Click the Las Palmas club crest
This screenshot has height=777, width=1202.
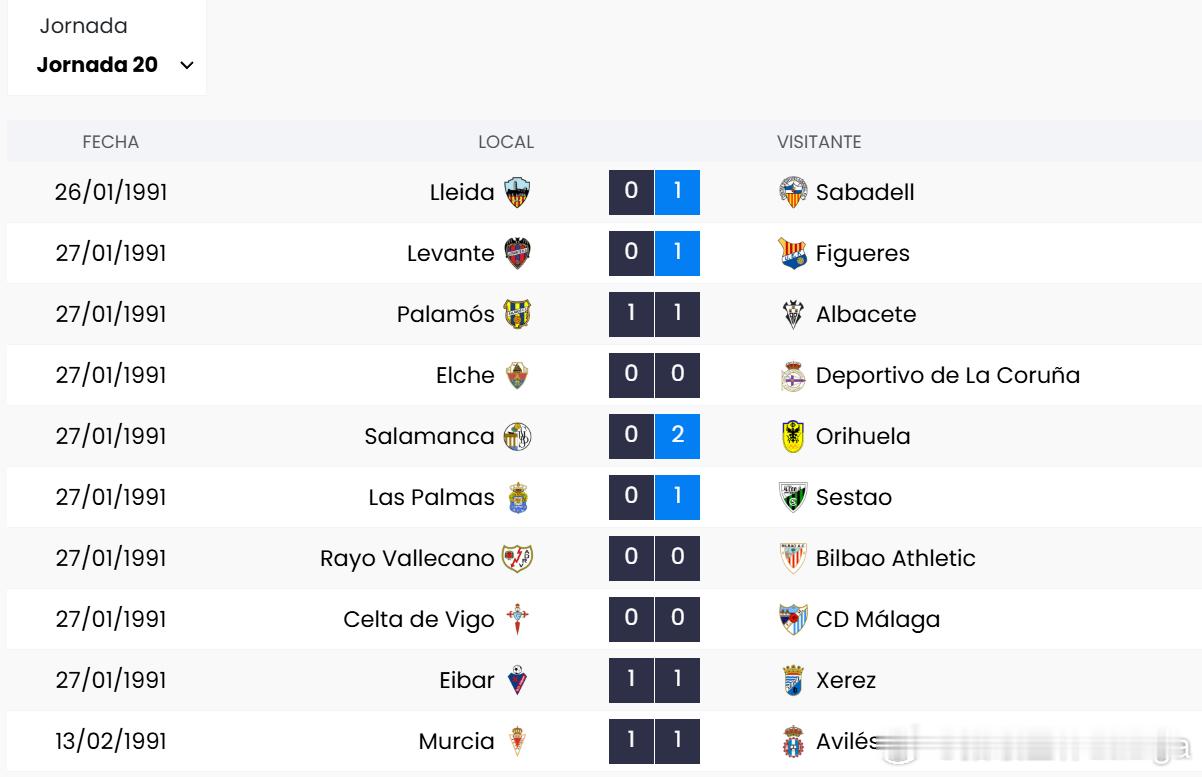pyautogui.click(x=517, y=497)
